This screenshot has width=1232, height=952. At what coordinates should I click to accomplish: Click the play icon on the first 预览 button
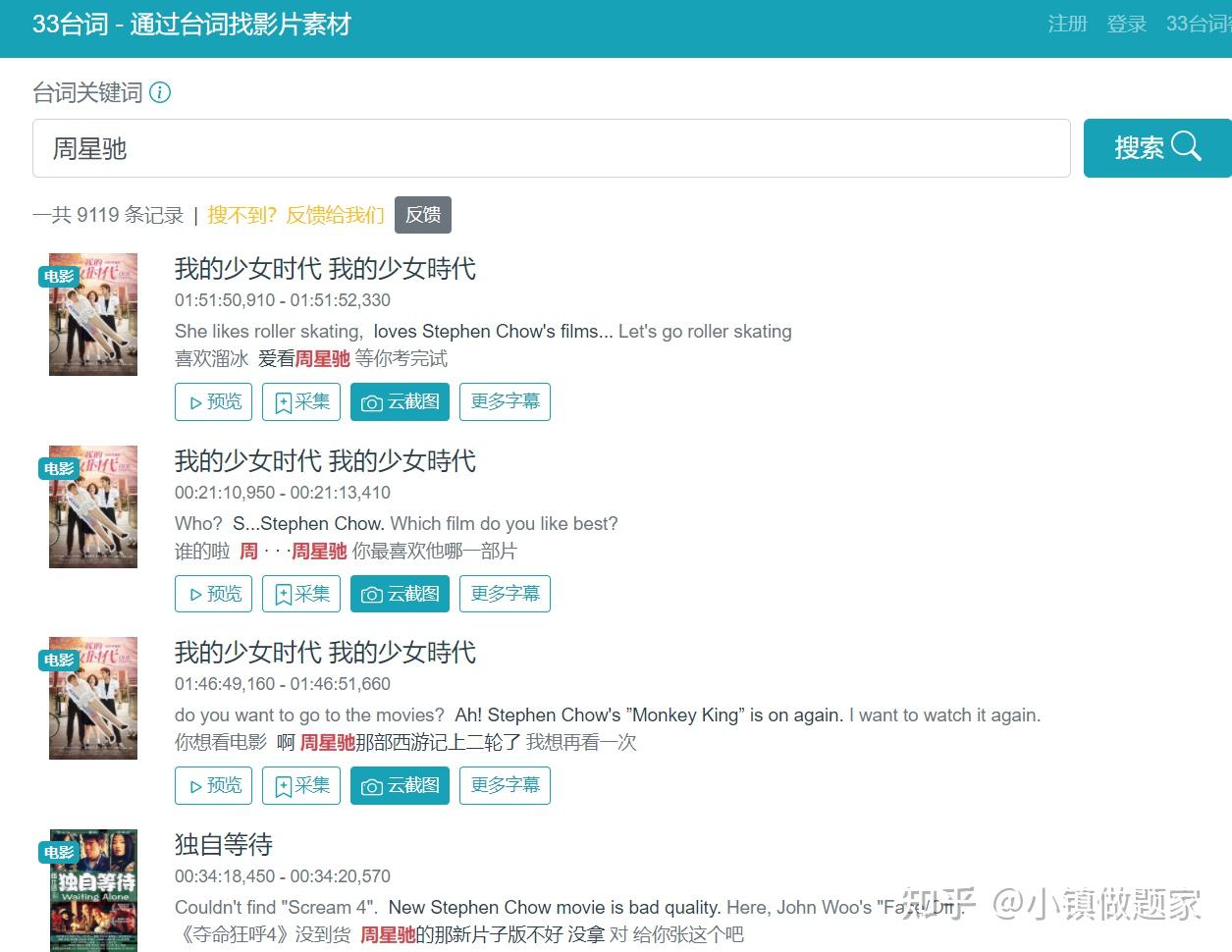click(194, 401)
